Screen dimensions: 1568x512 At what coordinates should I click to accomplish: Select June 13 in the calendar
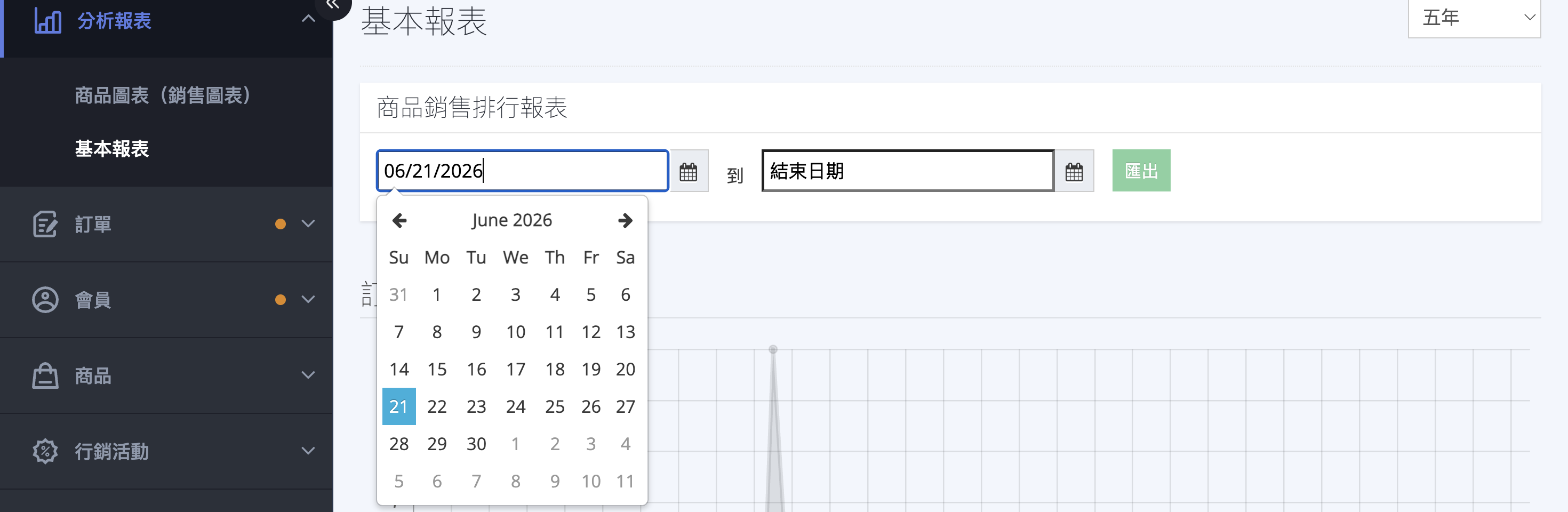point(625,332)
